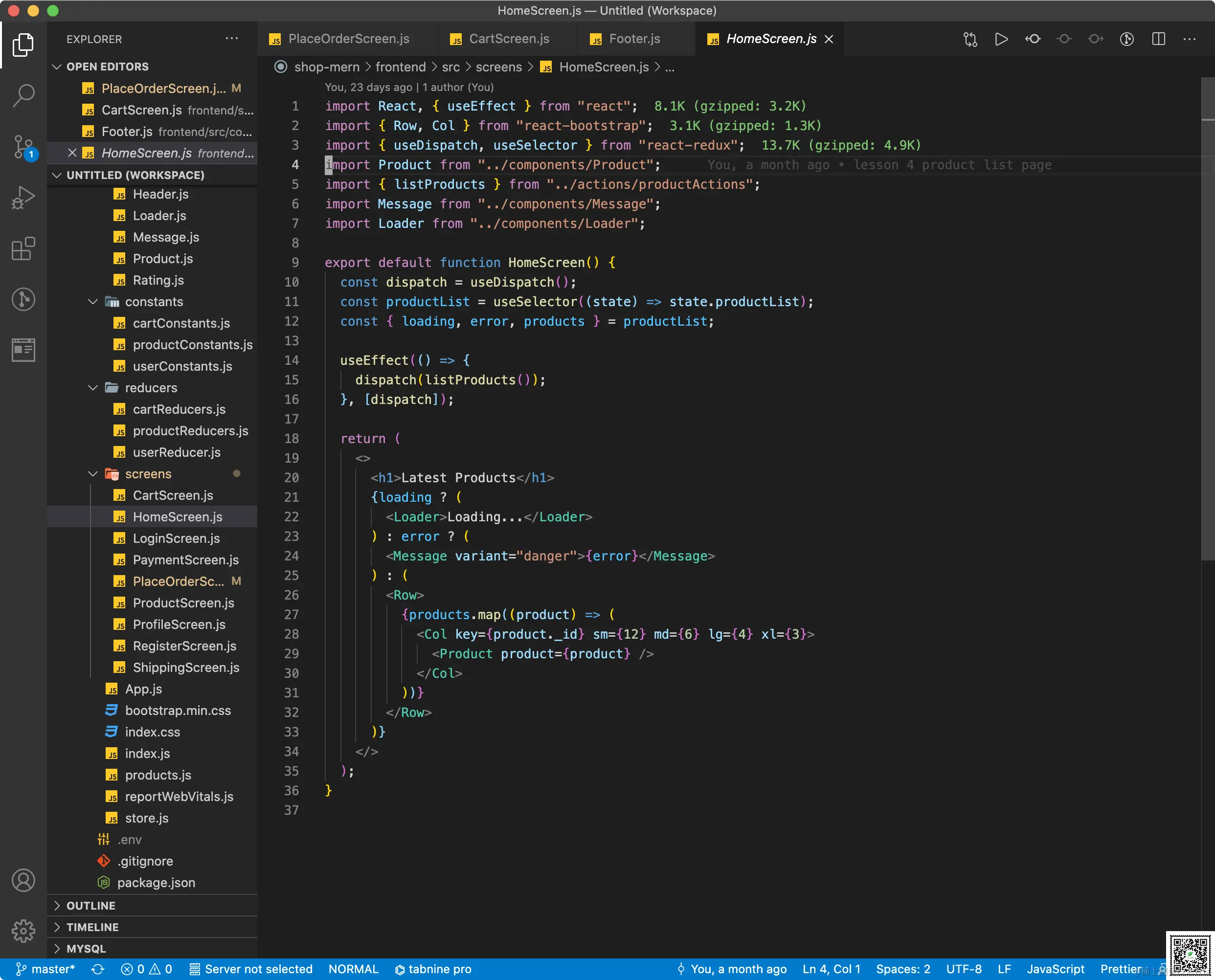
Task: Toggle tabnine pro status item
Action: click(x=433, y=969)
